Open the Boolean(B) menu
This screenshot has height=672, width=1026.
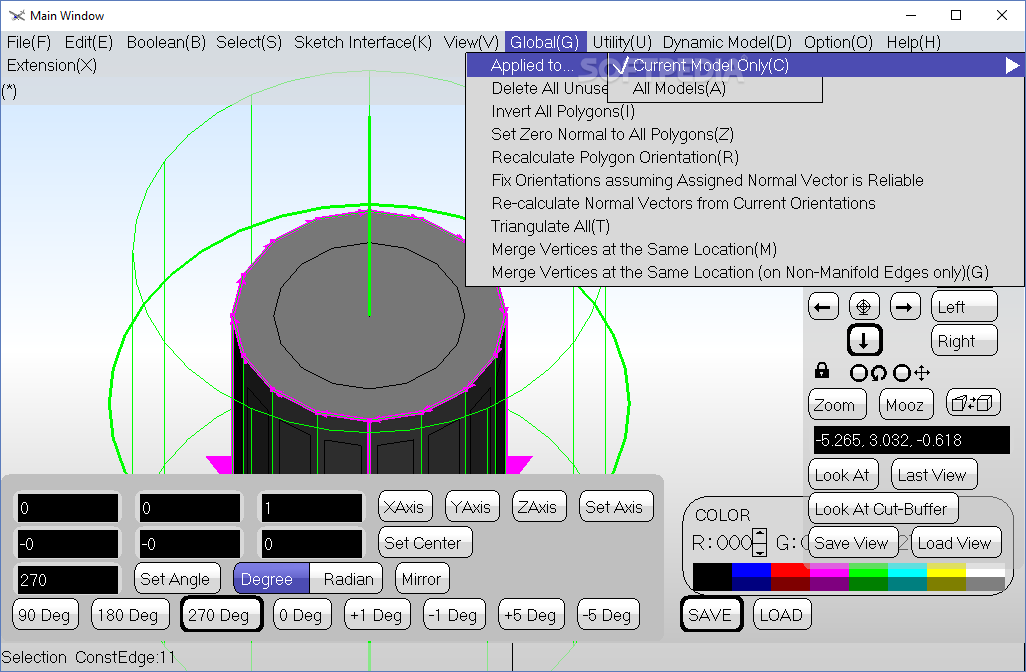coord(166,43)
